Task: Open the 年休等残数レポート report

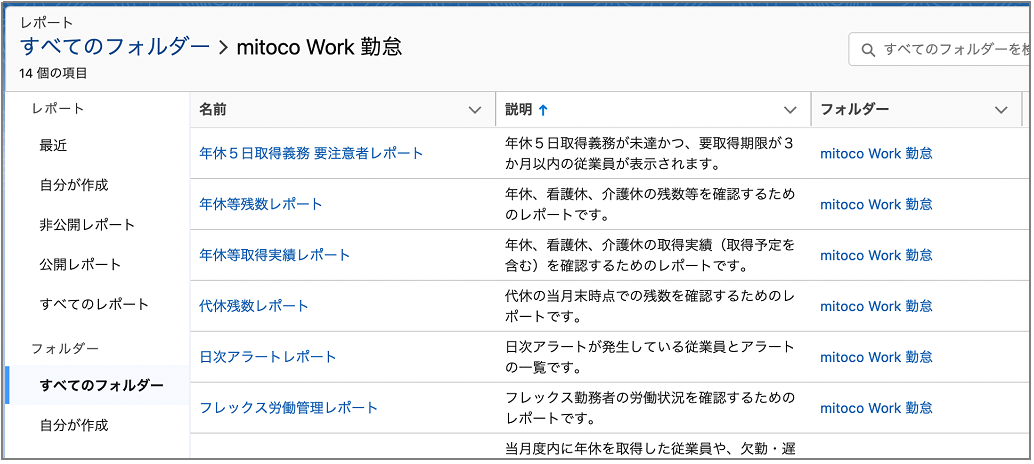Action: point(261,204)
